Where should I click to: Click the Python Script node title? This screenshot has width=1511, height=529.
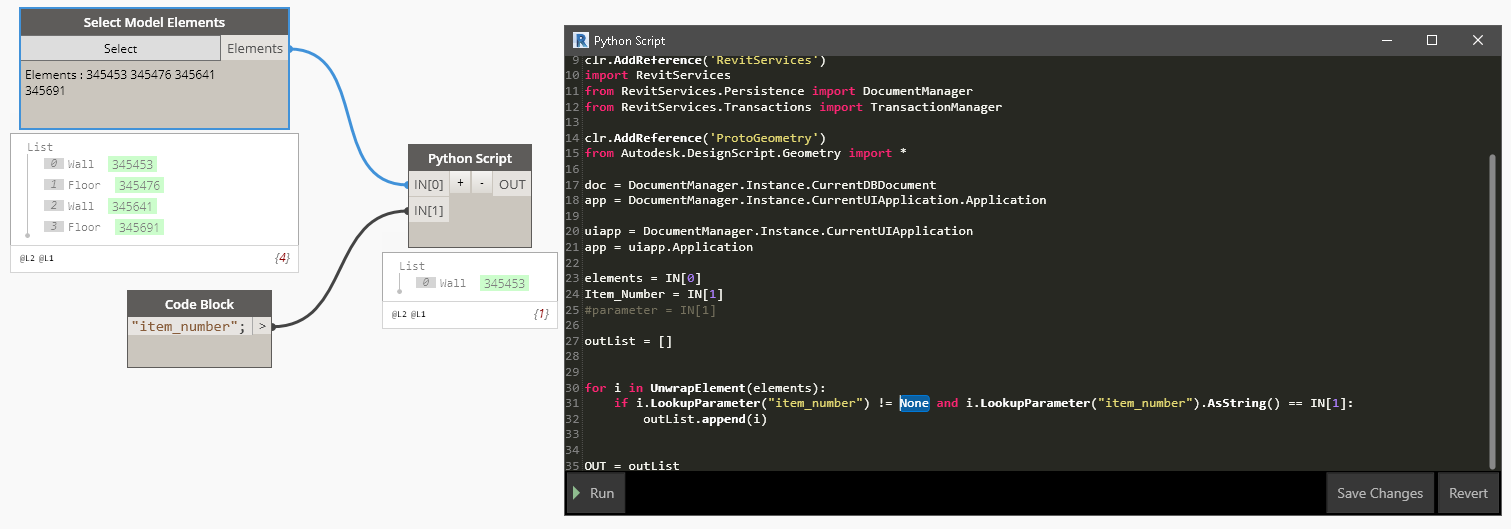[x=470, y=158]
